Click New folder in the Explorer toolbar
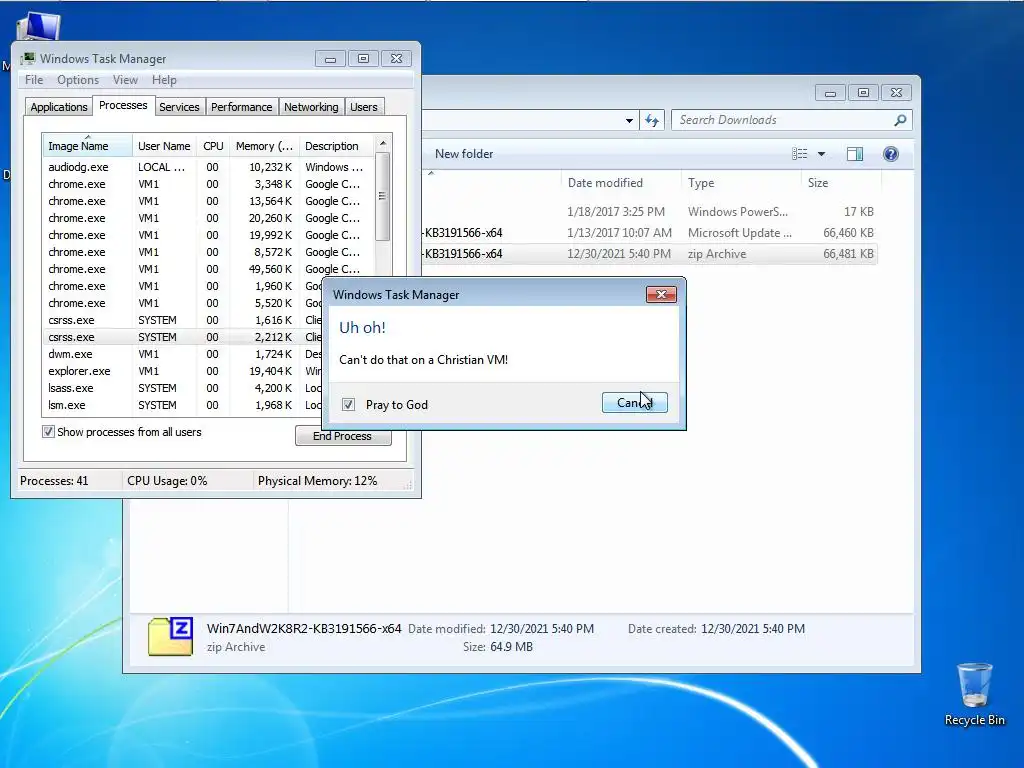The image size is (1024, 768). tap(464, 154)
